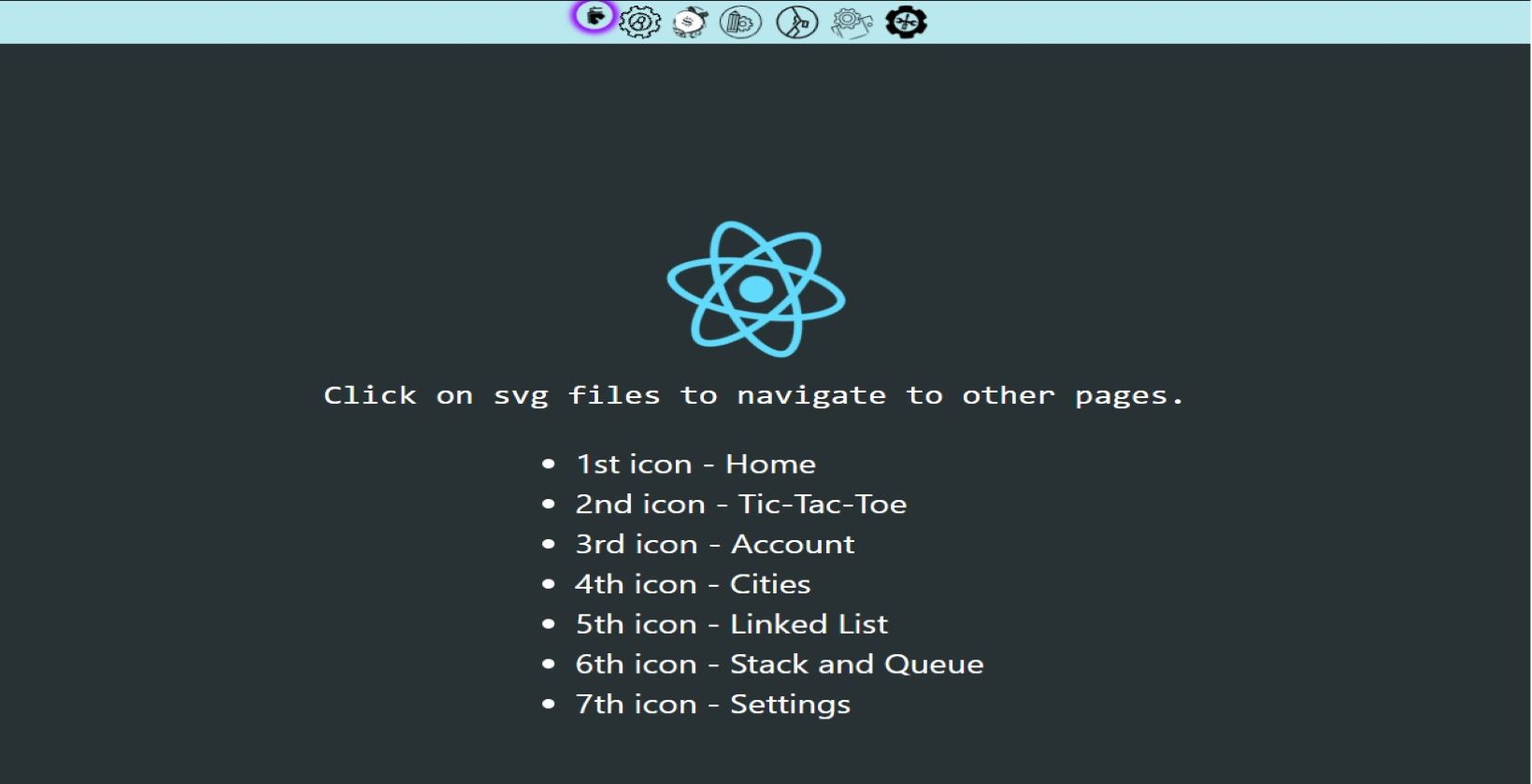
Task: Open Tic-Tac-Toe via the gear-person icon
Action: 640,21
